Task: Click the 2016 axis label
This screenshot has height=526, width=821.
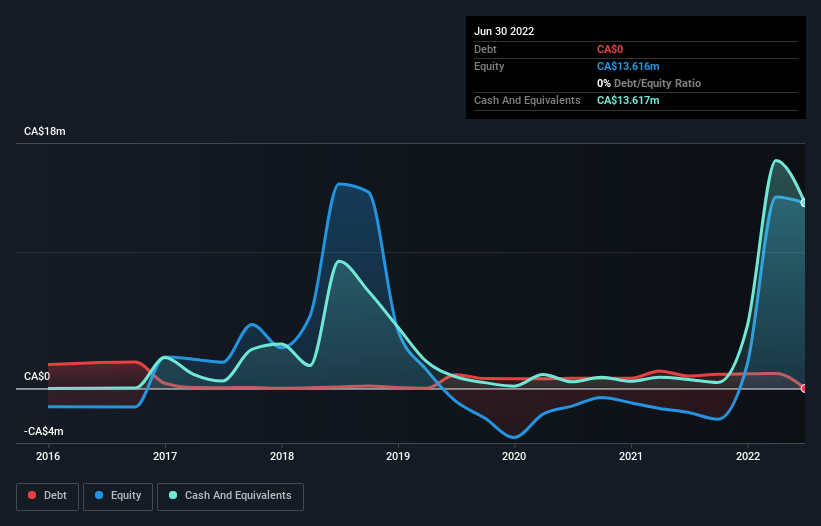Action: pos(48,456)
